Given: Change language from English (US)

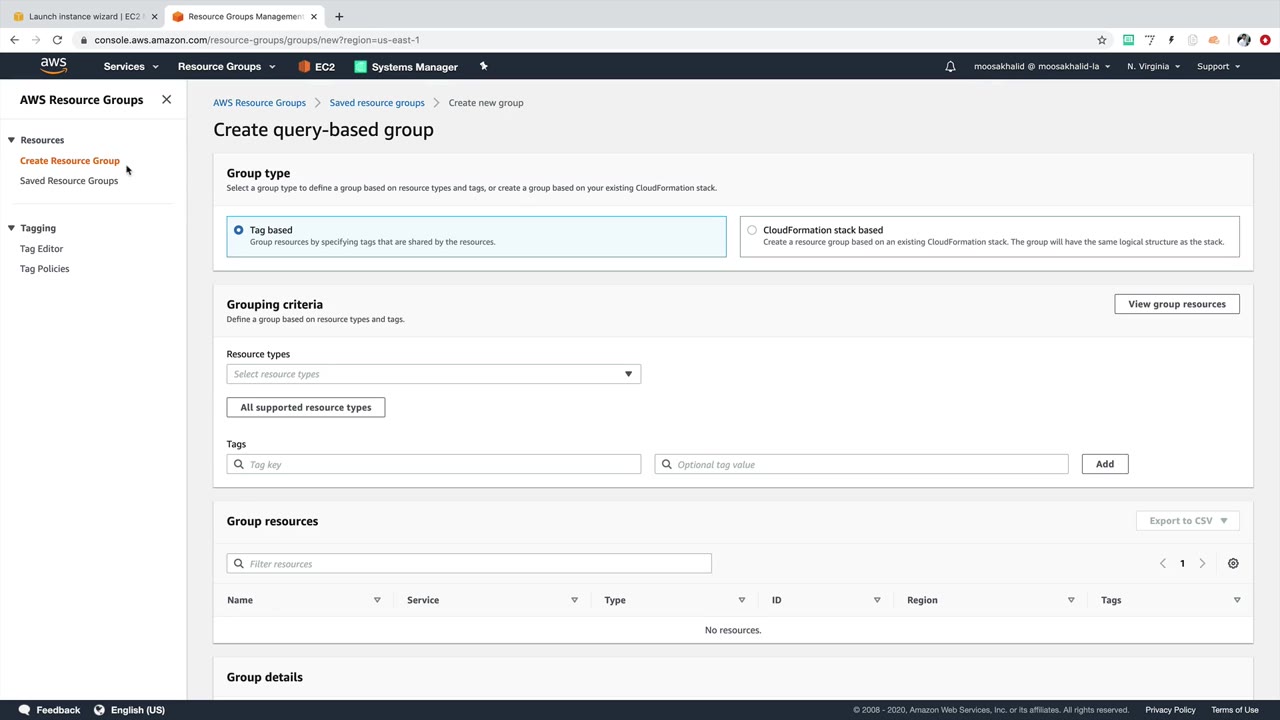Looking at the screenshot, I should point(129,710).
